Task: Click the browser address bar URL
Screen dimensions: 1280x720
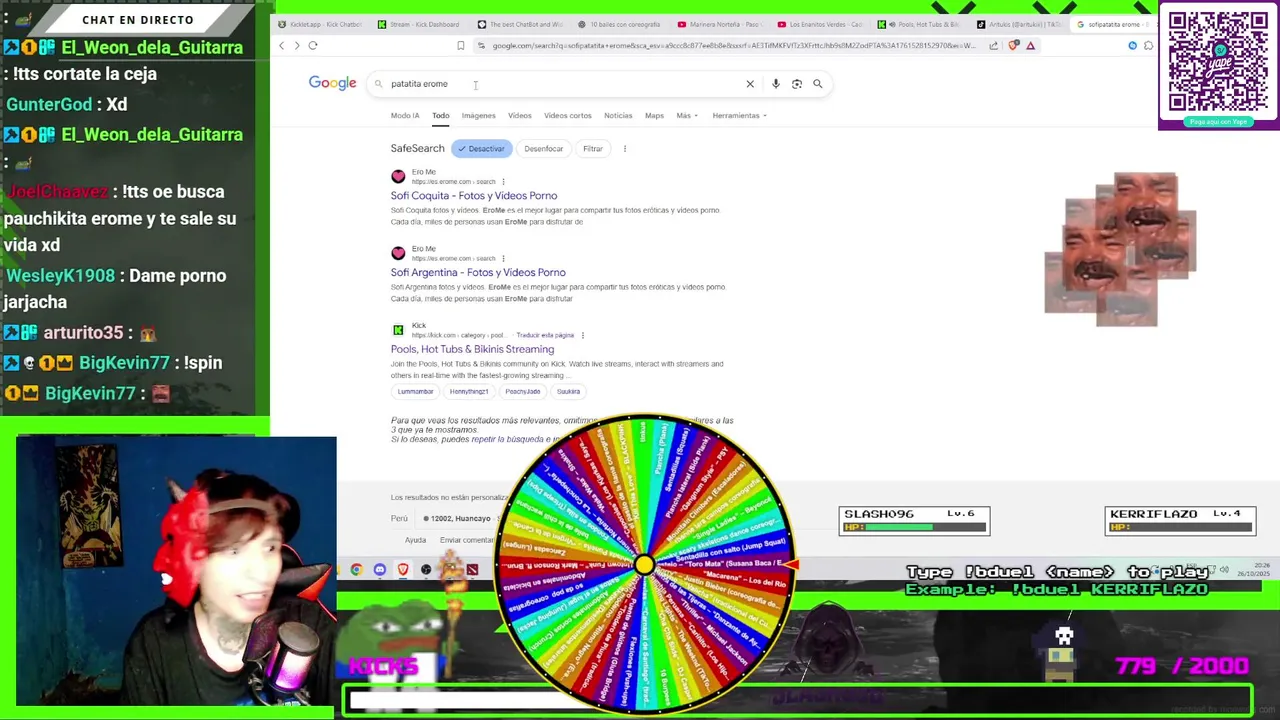Action: point(733,45)
